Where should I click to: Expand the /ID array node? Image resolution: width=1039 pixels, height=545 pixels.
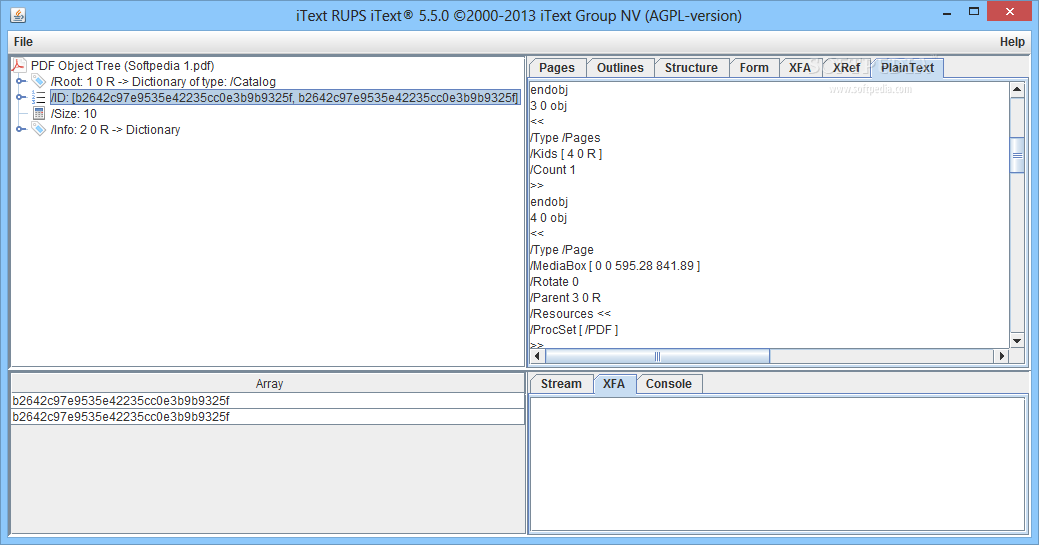click(x=21, y=97)
